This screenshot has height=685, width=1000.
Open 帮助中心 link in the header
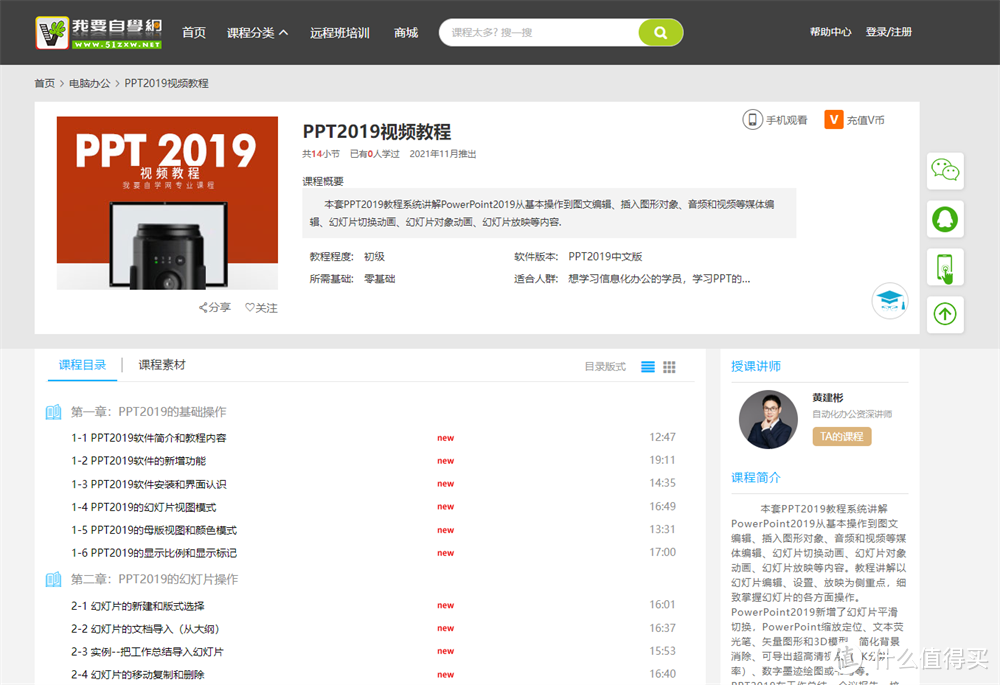[830, 32]
